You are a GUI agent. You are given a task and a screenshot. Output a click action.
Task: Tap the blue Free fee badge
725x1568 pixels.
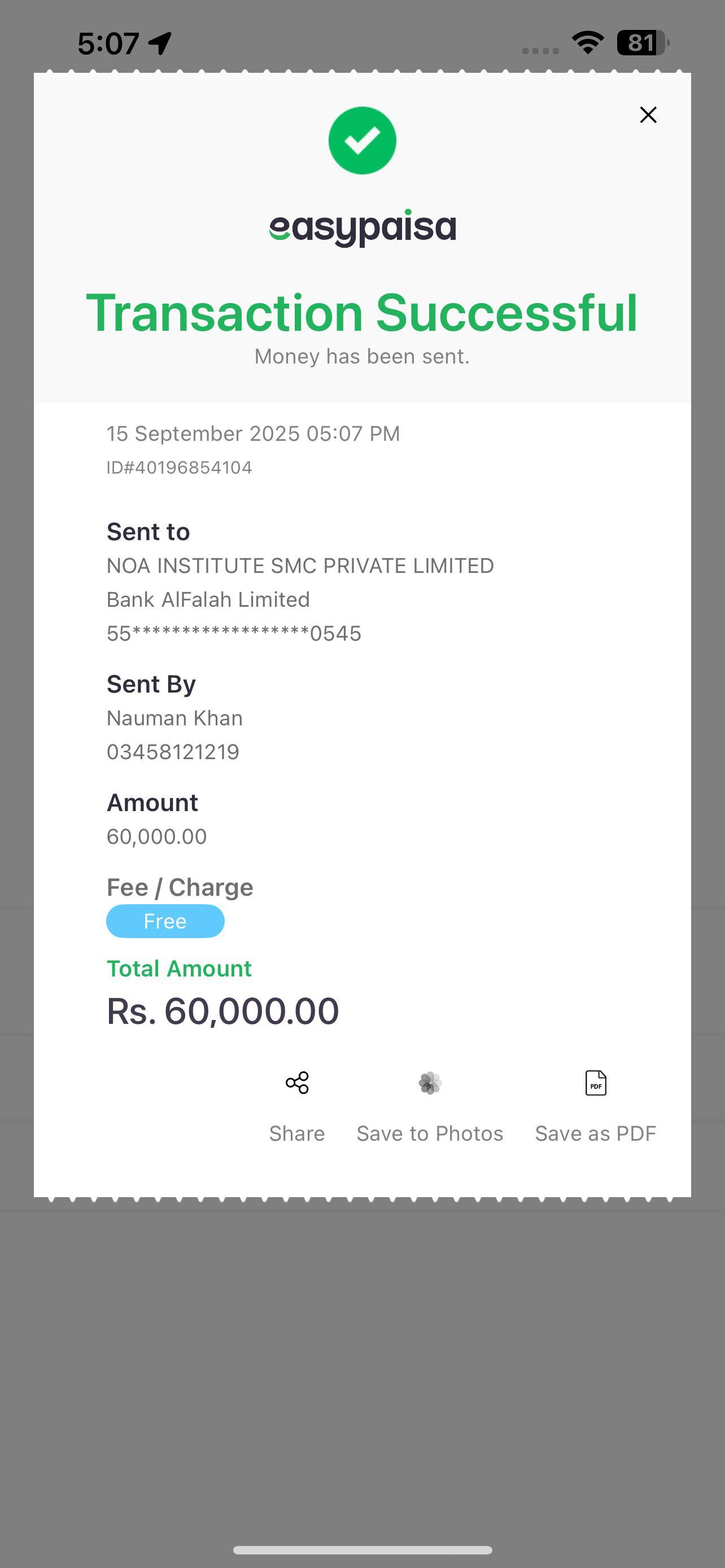[165, 921]
